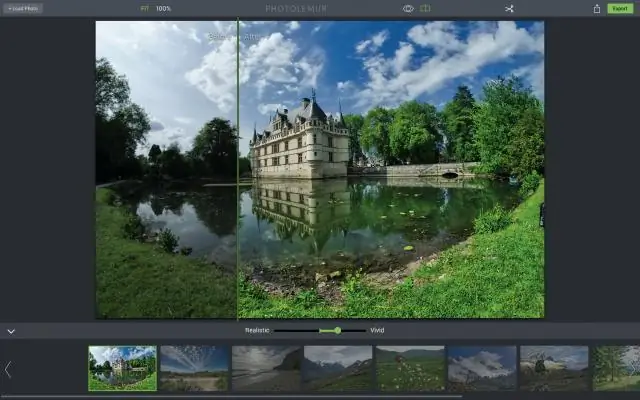Select the streaky sky landscape thumbnail

pos(194,368)
